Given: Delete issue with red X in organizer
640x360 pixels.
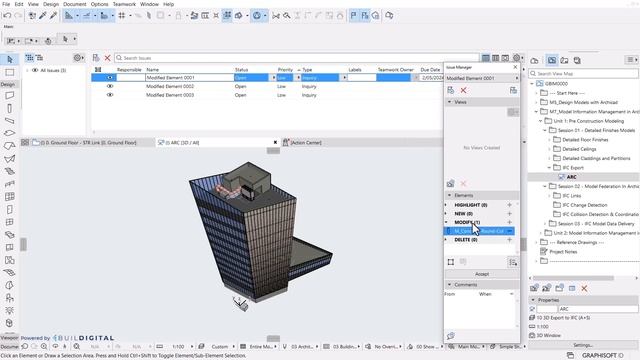Looking at the screenshot, I should click(107, 58).
